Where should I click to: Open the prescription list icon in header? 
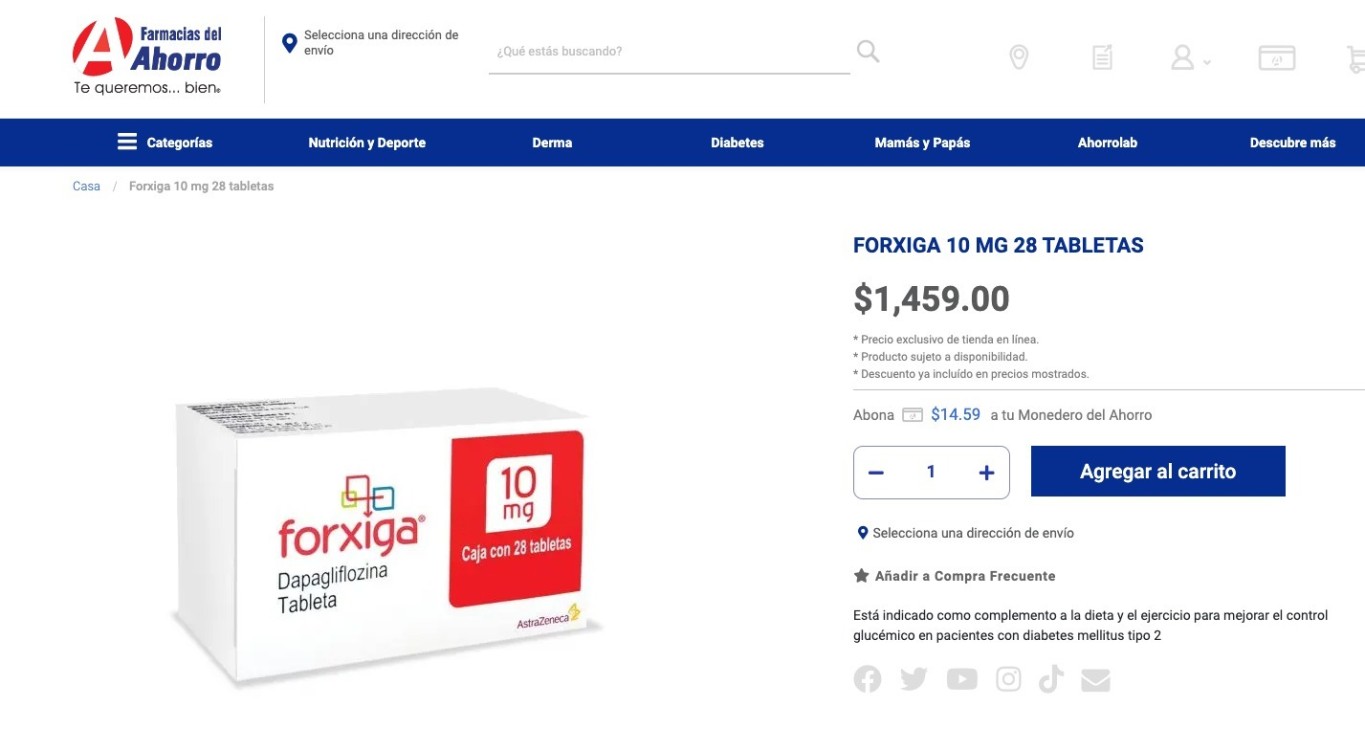click(x=1102, y=57)
